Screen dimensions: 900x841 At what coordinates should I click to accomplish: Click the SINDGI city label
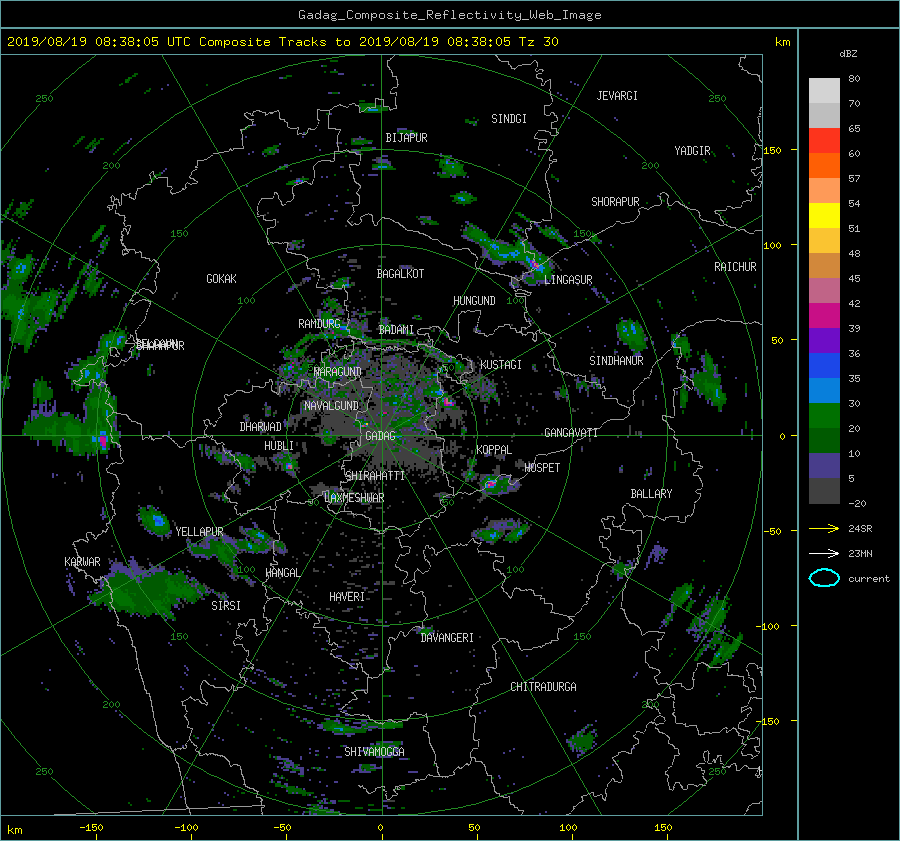pyautogui.click(x=509, y=119)
